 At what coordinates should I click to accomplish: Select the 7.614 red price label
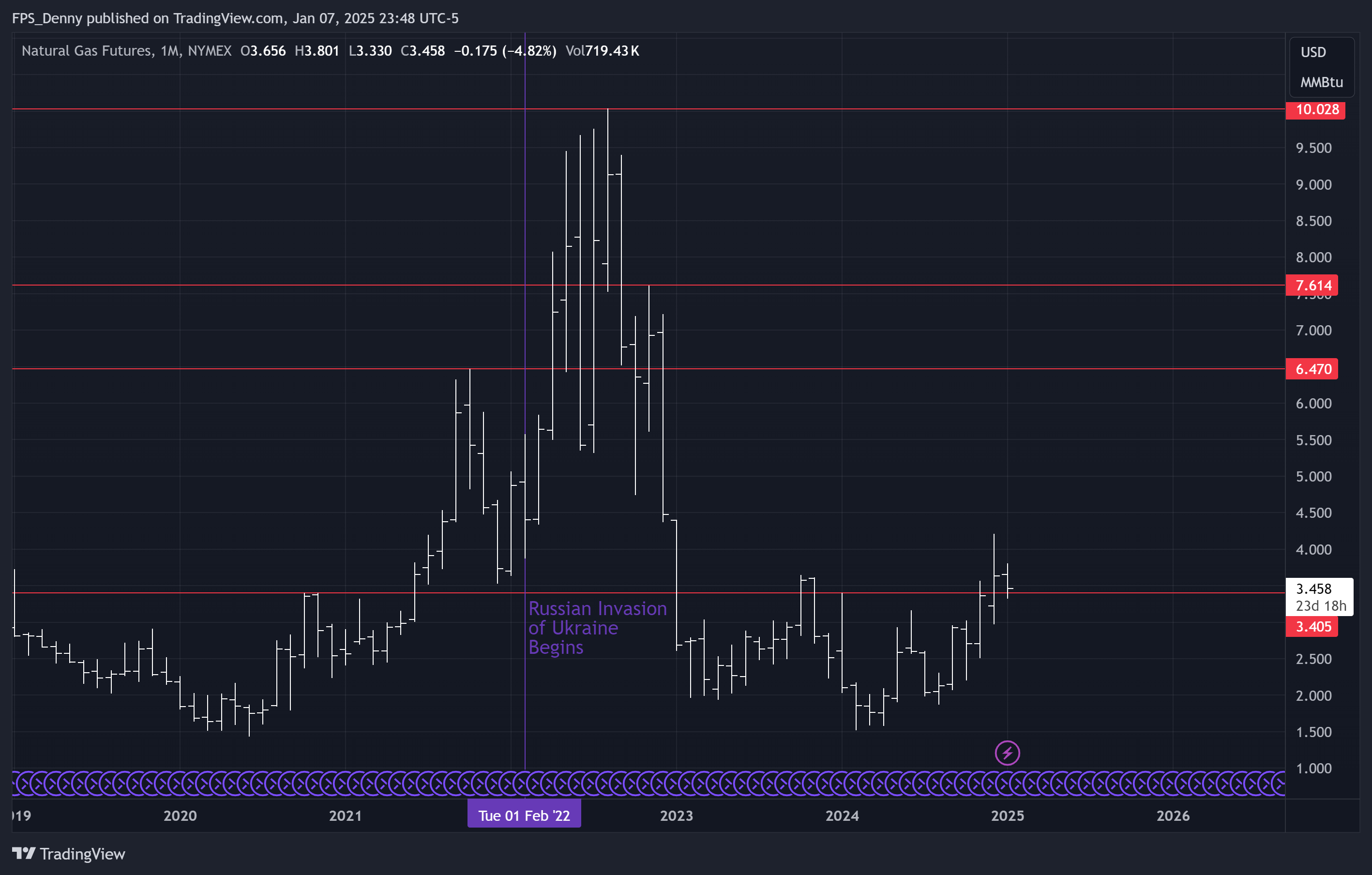pos(1312,286)
